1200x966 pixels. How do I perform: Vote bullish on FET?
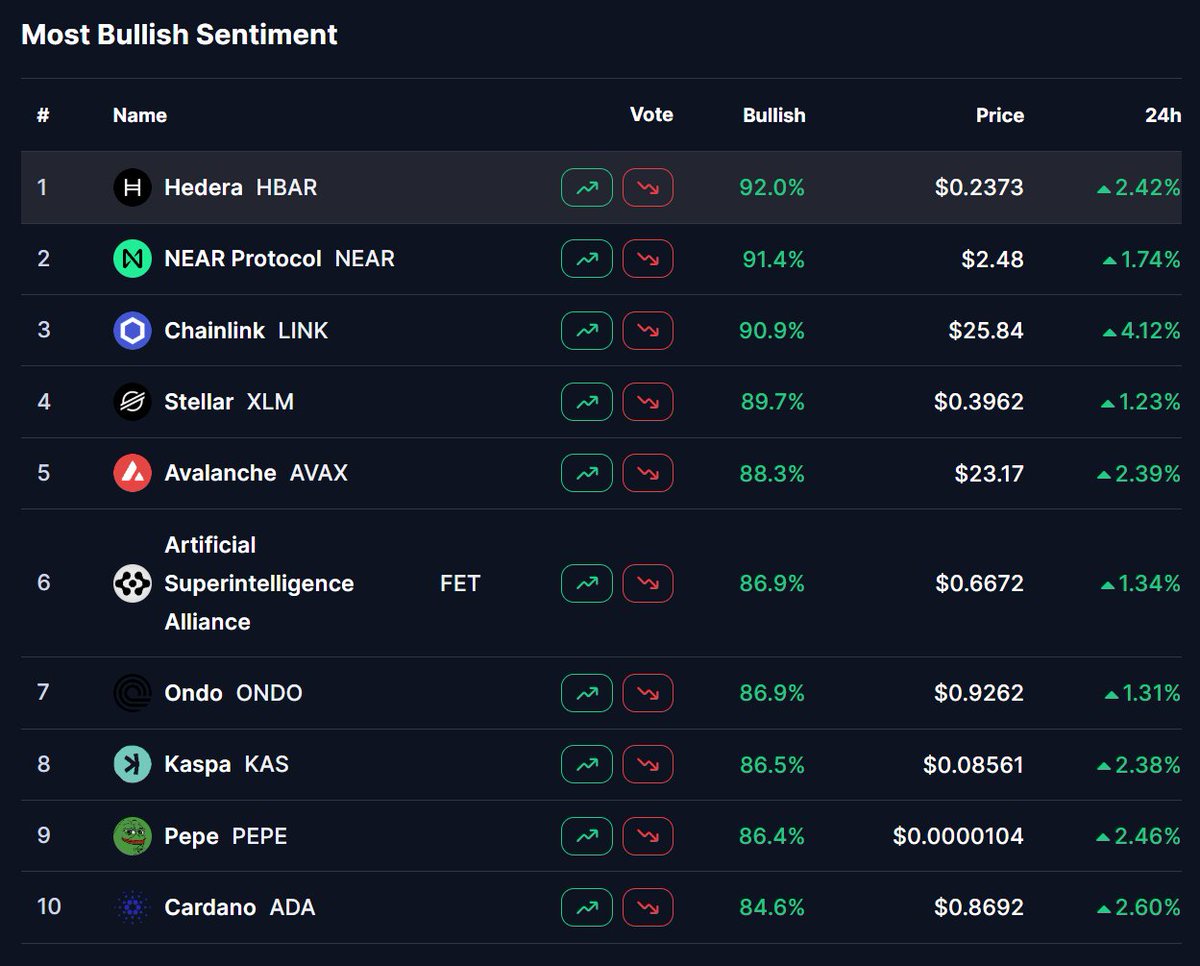point(587,583)
